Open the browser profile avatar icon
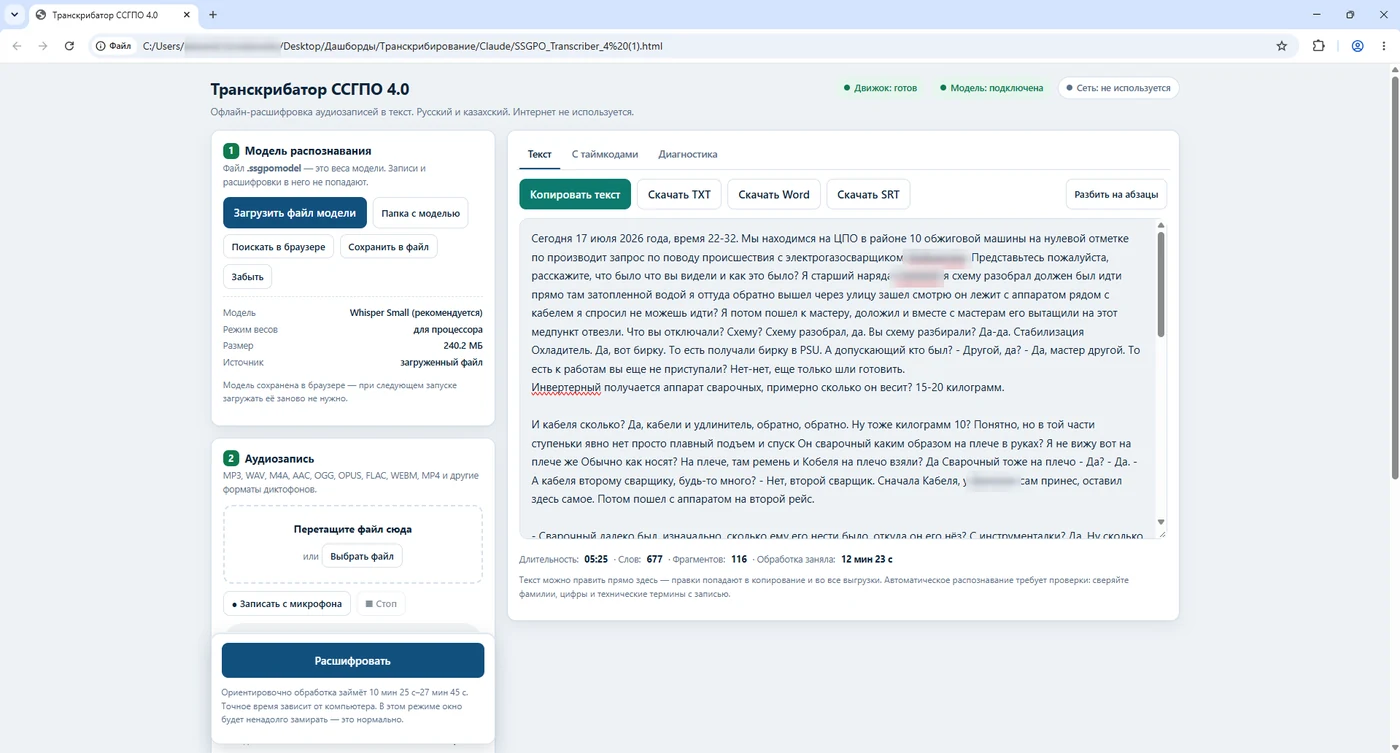 pos(1357,46)
